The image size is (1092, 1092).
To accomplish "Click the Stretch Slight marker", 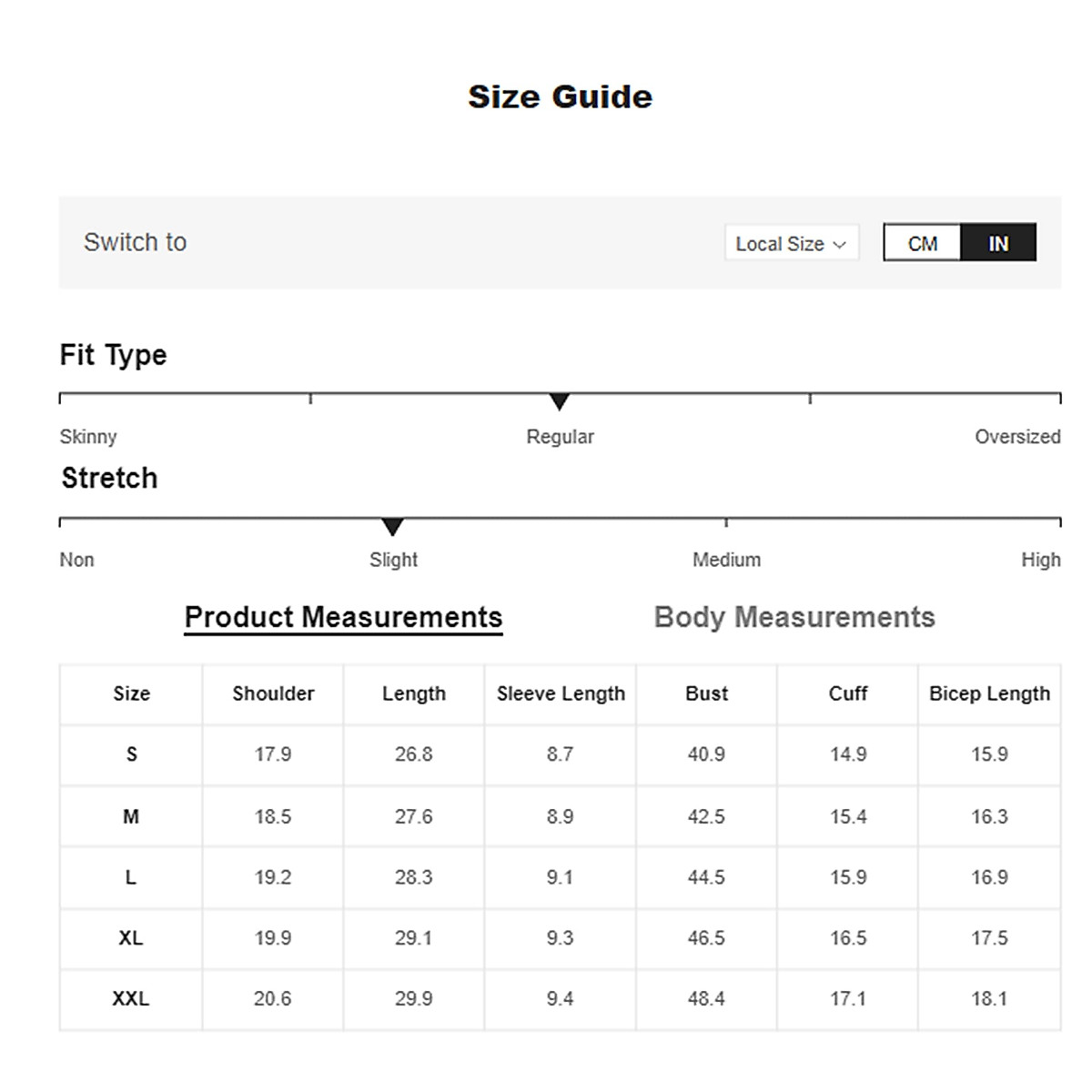I will [392, 527].
